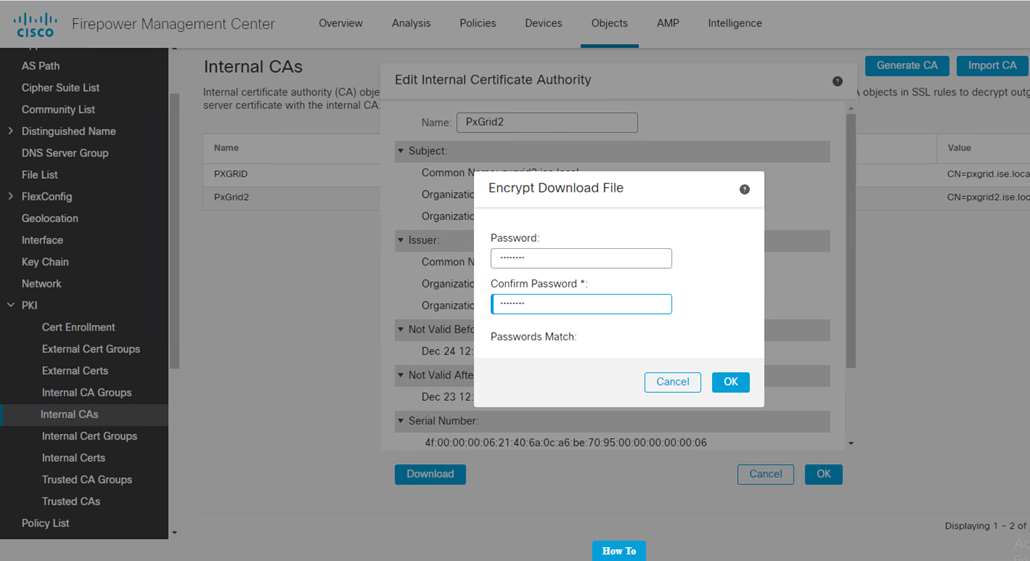The image size is (1030, 561).
Task: Select Key Chain in sidebar
Action: coord(45,262)
